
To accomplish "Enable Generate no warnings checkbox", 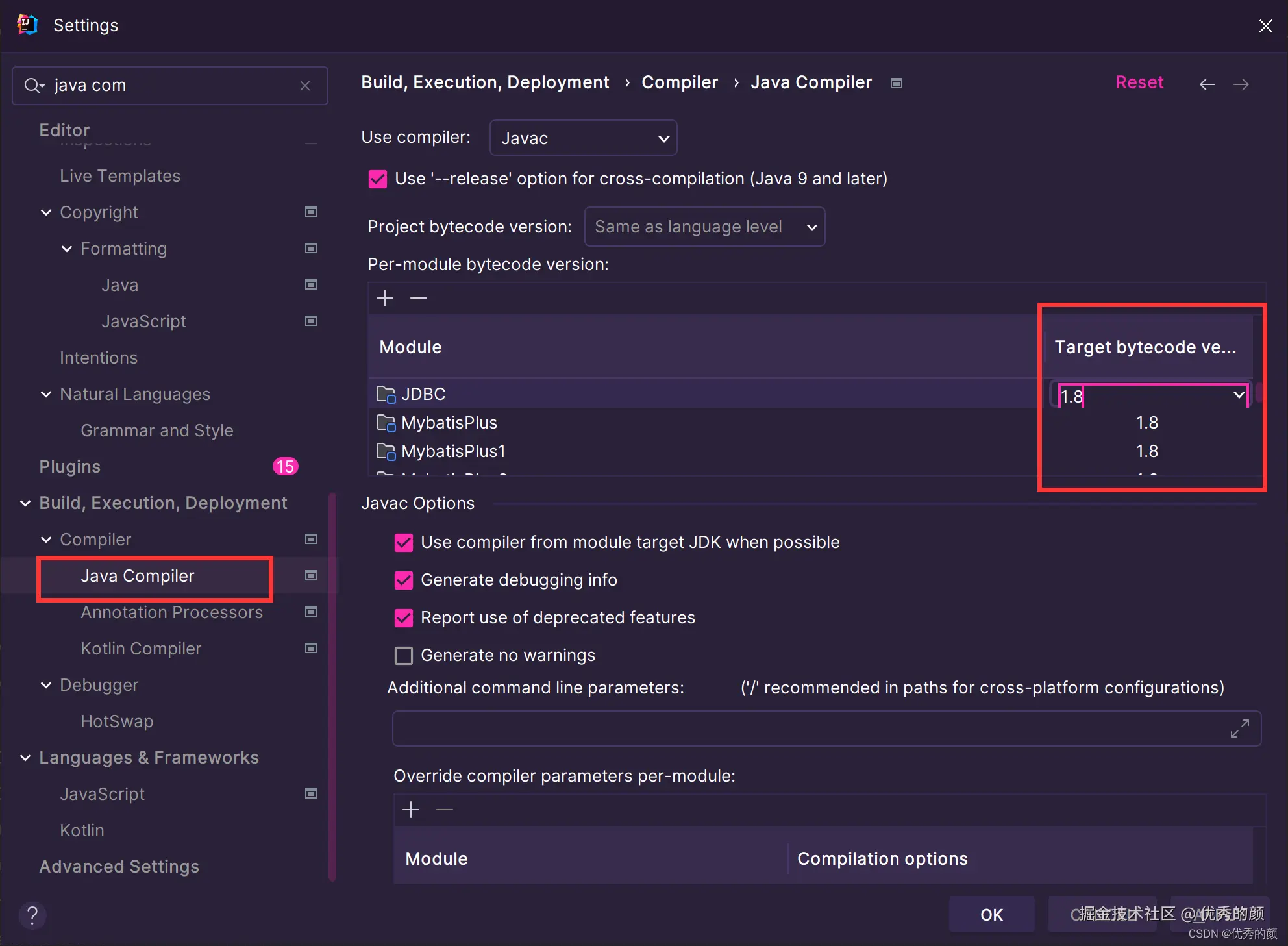I will click(x=404, y=656).
